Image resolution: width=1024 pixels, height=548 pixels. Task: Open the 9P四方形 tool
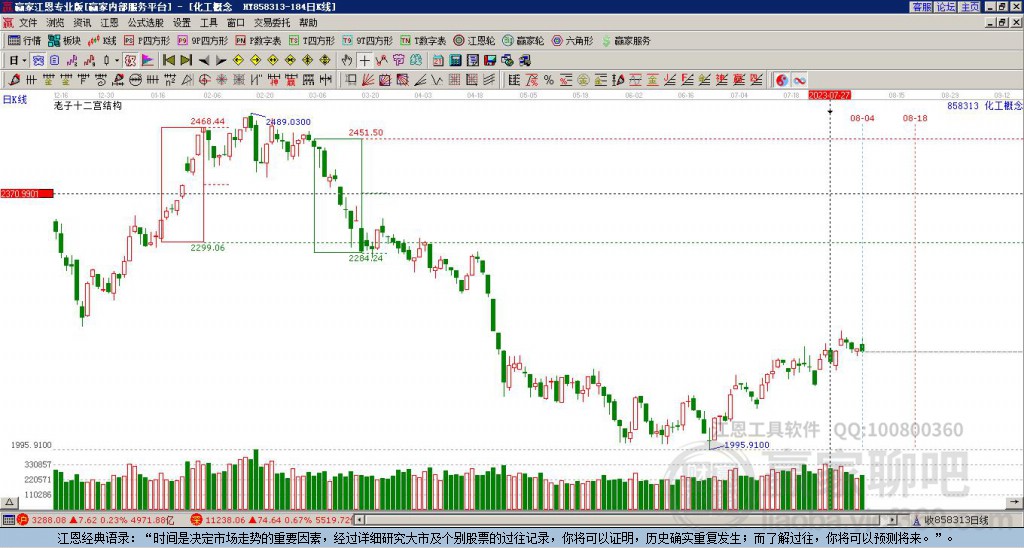pos(203,40)
